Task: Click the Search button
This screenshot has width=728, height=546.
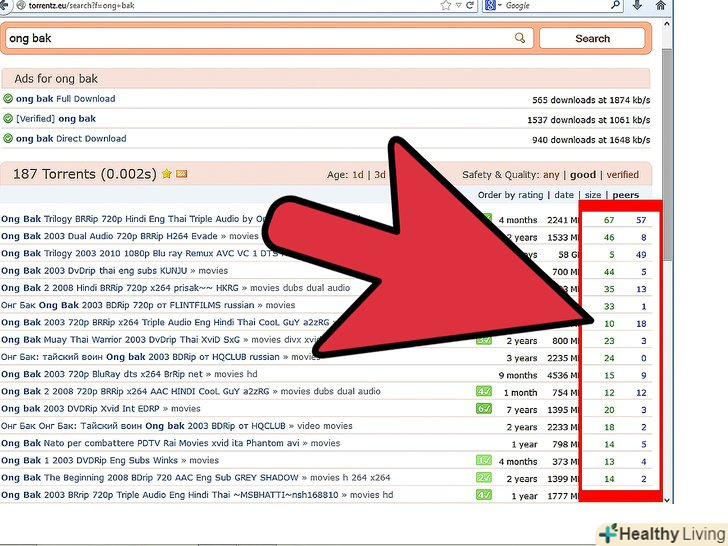Action: tap(592, 39)
